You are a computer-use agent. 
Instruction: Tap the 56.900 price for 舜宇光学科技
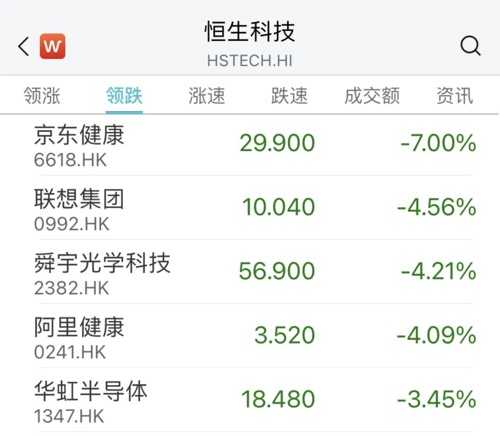click(x=277, y=271)
